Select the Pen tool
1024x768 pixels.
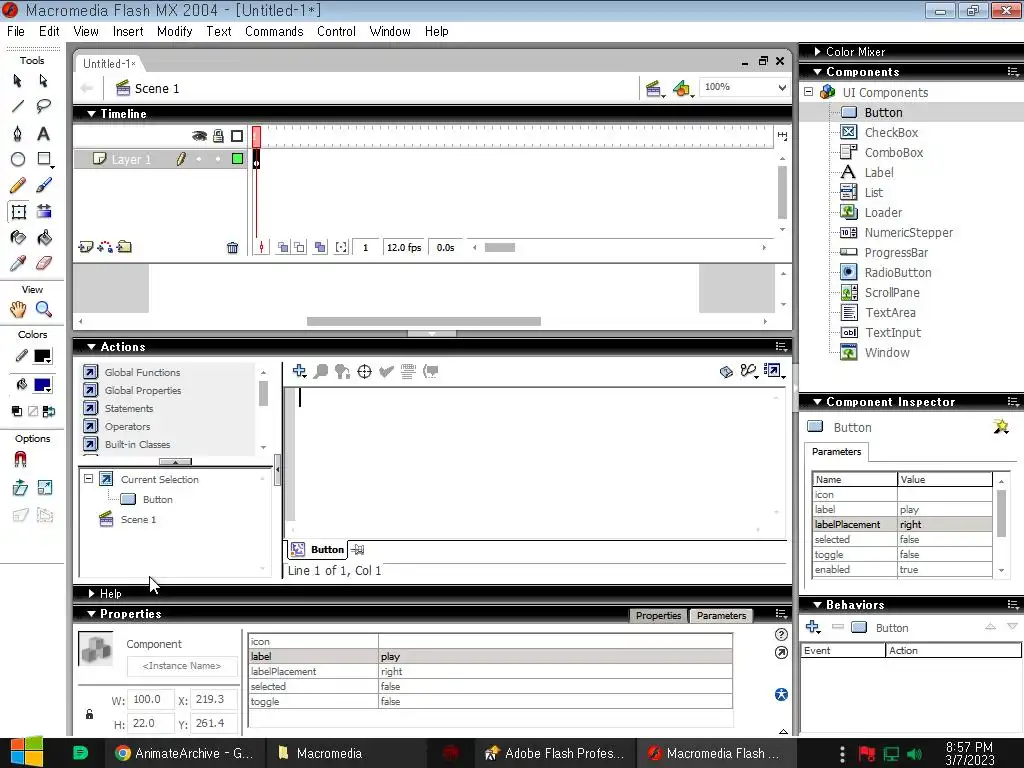pyautogui.click(x=18, y=133)
